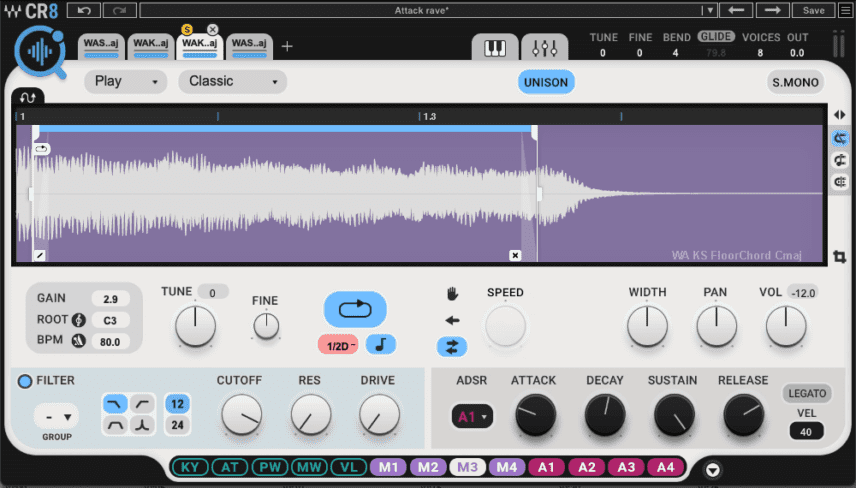Select the first loop mode icon right of waveform

click(x=840, y=138)
